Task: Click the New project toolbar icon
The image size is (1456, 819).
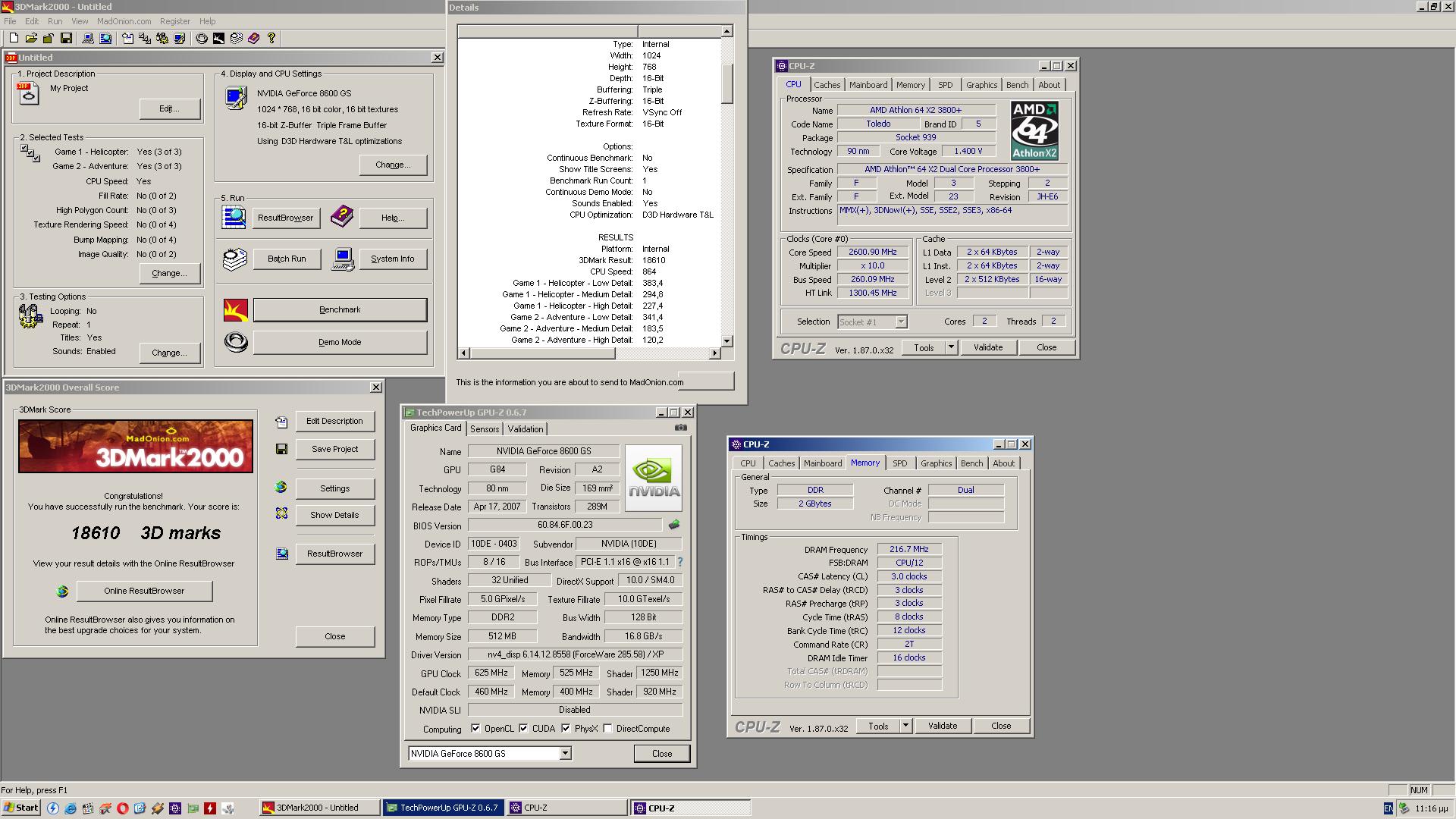Action: [14, 38]
